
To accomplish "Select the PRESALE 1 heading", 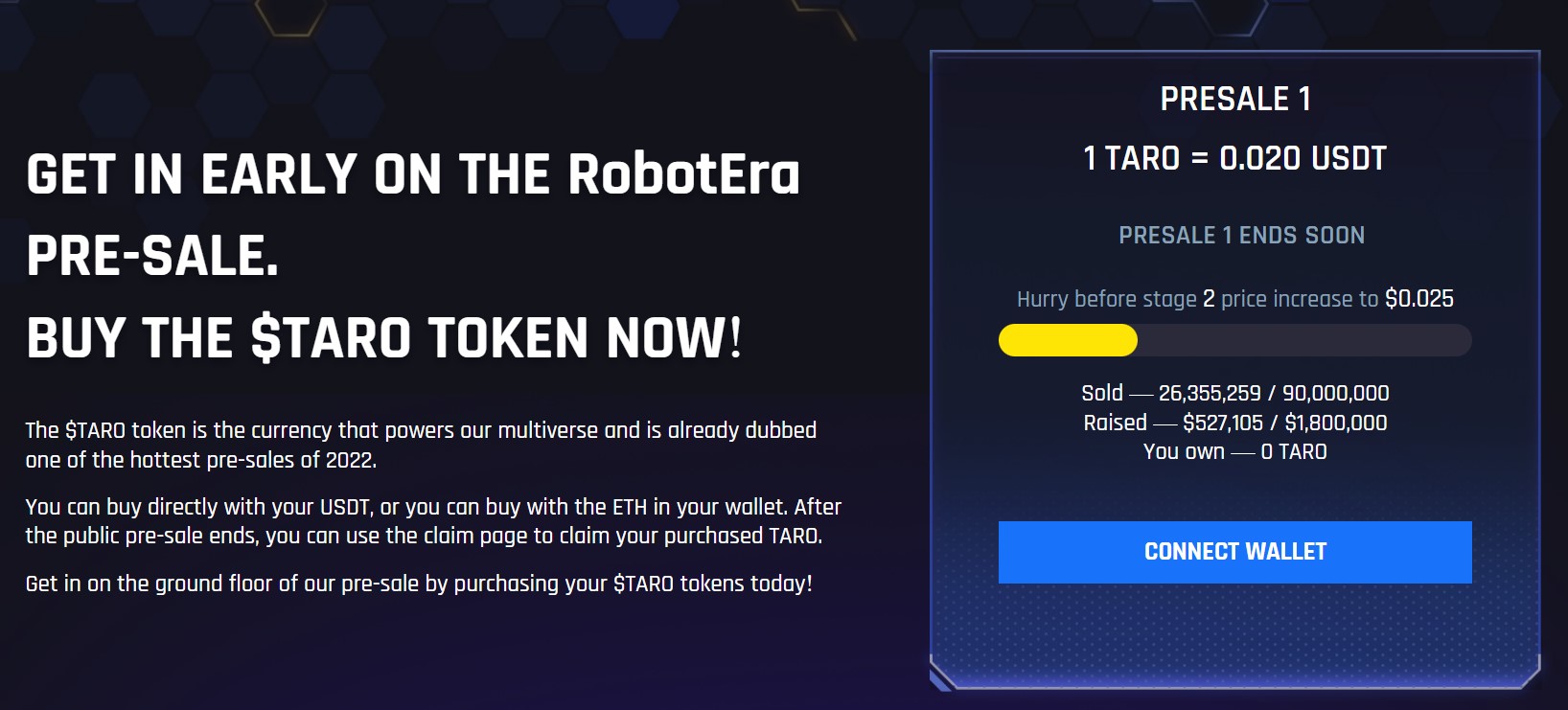I will pyautogui.click(x=1235, y=99).
